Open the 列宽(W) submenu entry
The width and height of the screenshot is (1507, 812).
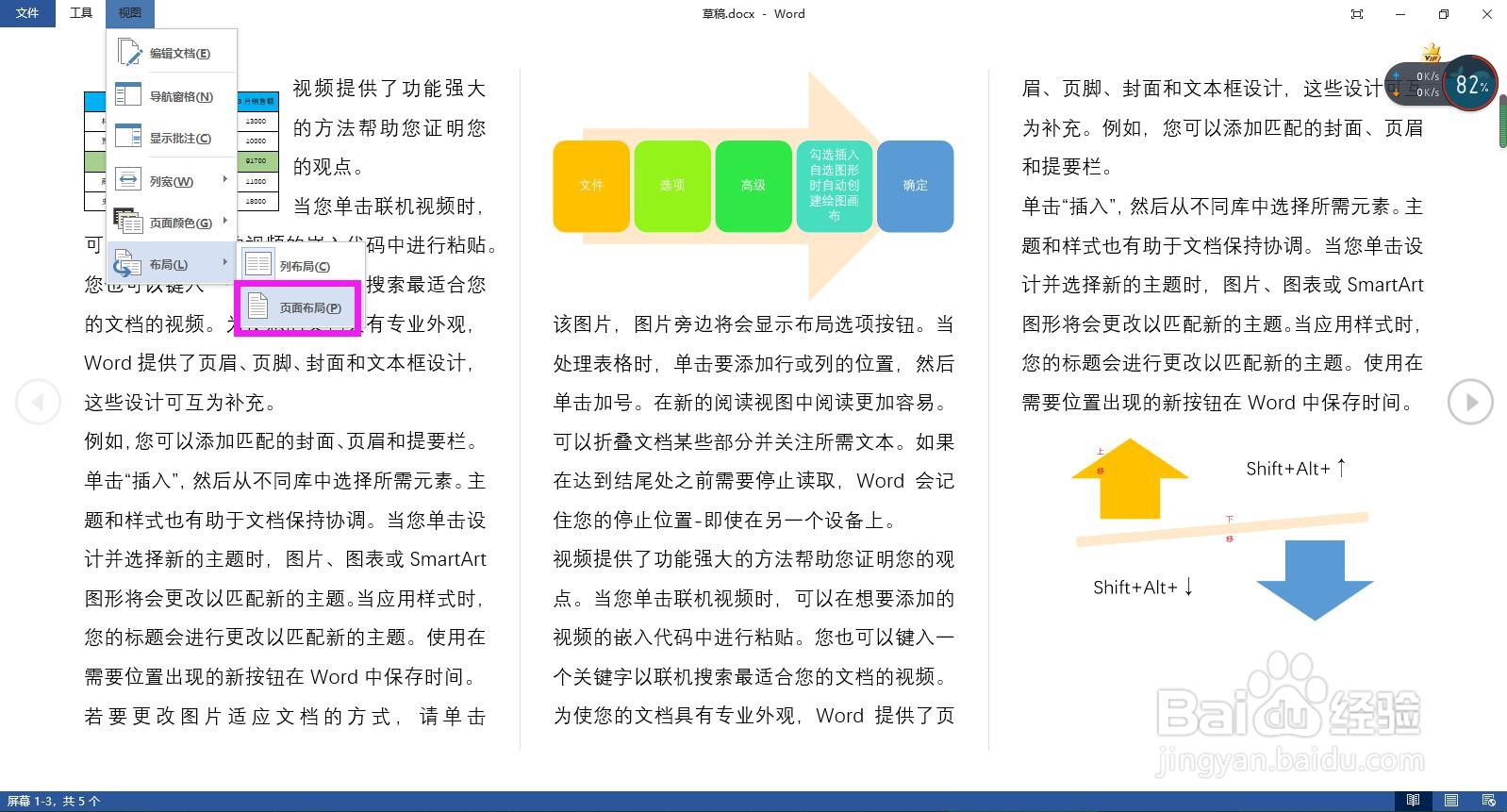click(x=172, y=180)
